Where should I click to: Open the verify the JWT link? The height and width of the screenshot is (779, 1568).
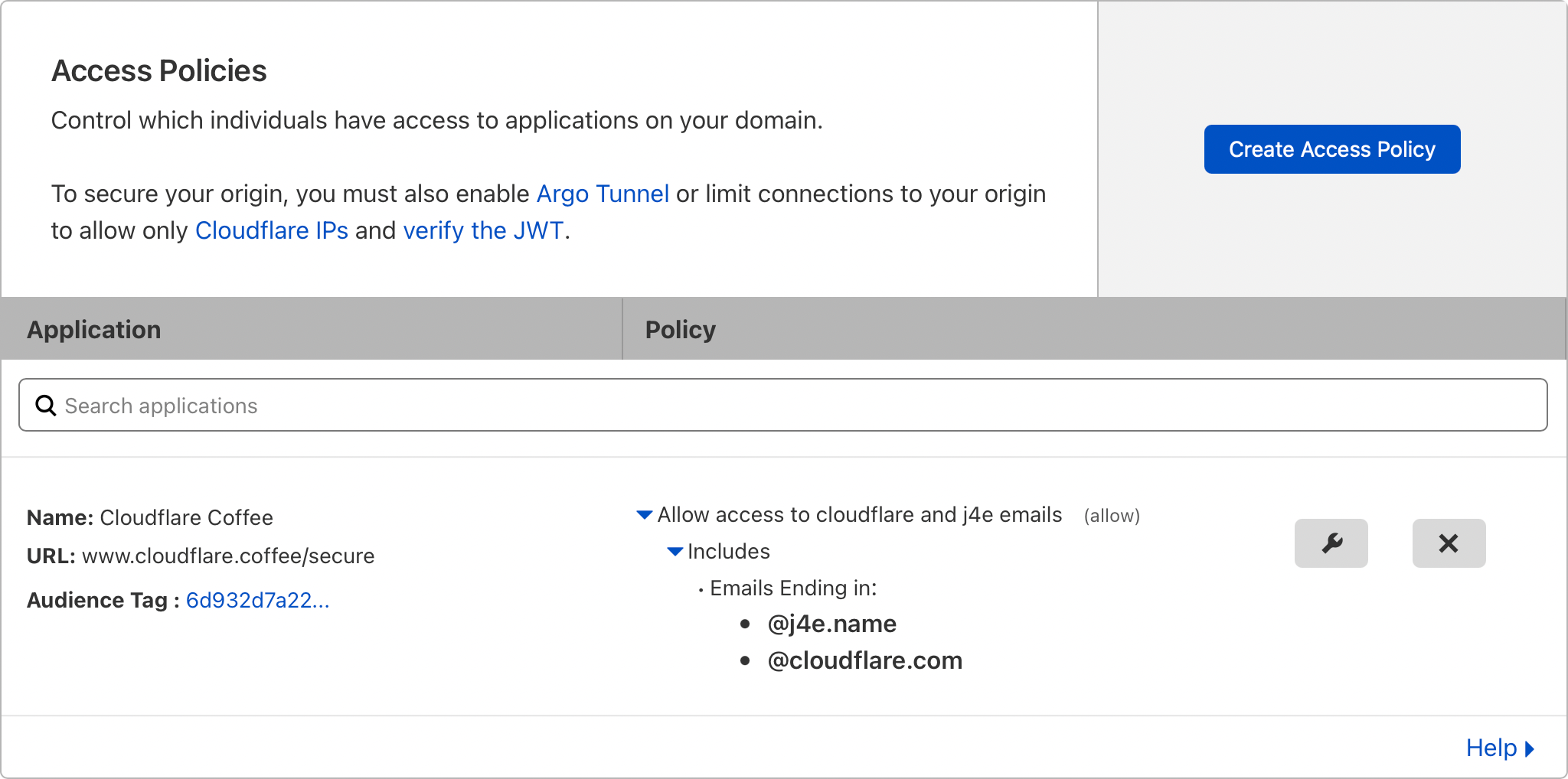[x=482, y=230]
